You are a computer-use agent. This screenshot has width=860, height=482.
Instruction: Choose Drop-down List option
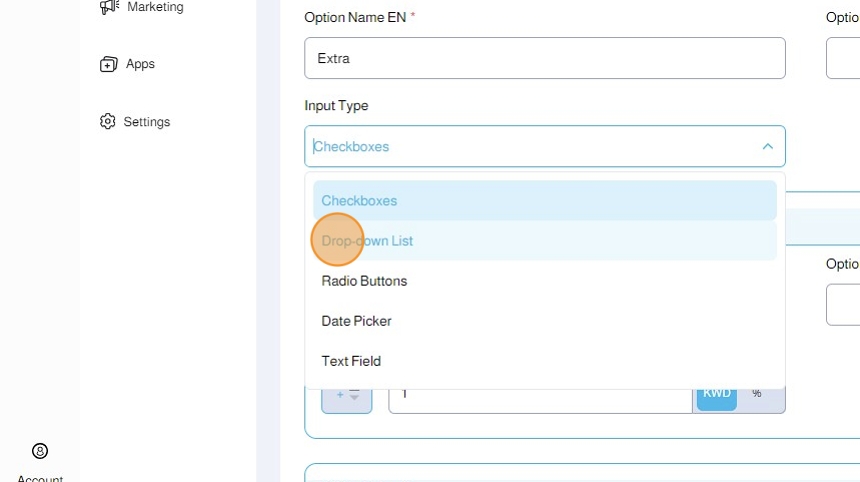point(545,241)
